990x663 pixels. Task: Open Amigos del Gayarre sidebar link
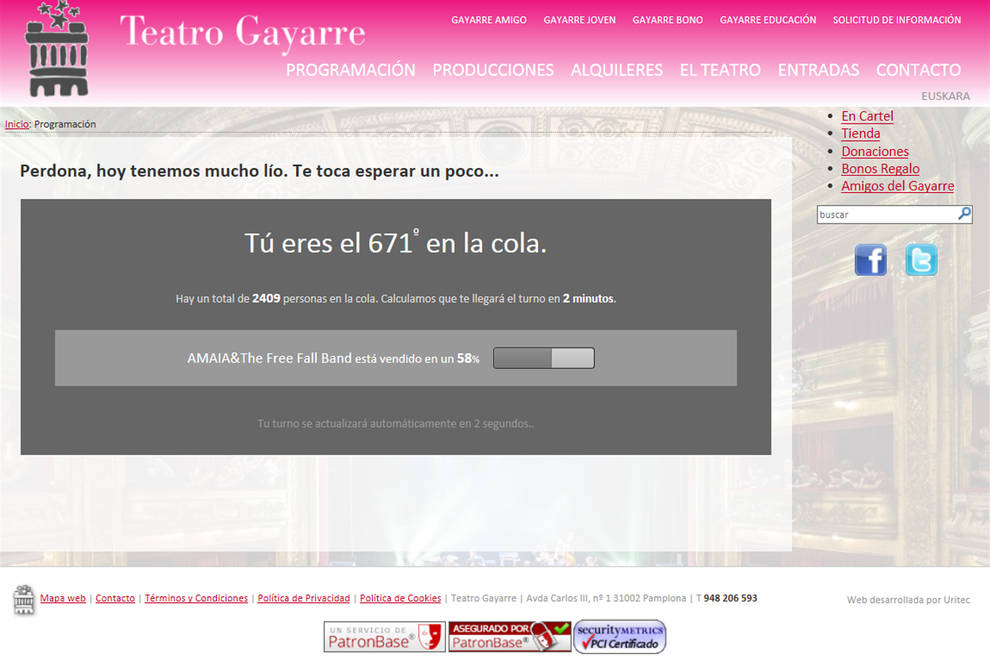coord(897,186)
